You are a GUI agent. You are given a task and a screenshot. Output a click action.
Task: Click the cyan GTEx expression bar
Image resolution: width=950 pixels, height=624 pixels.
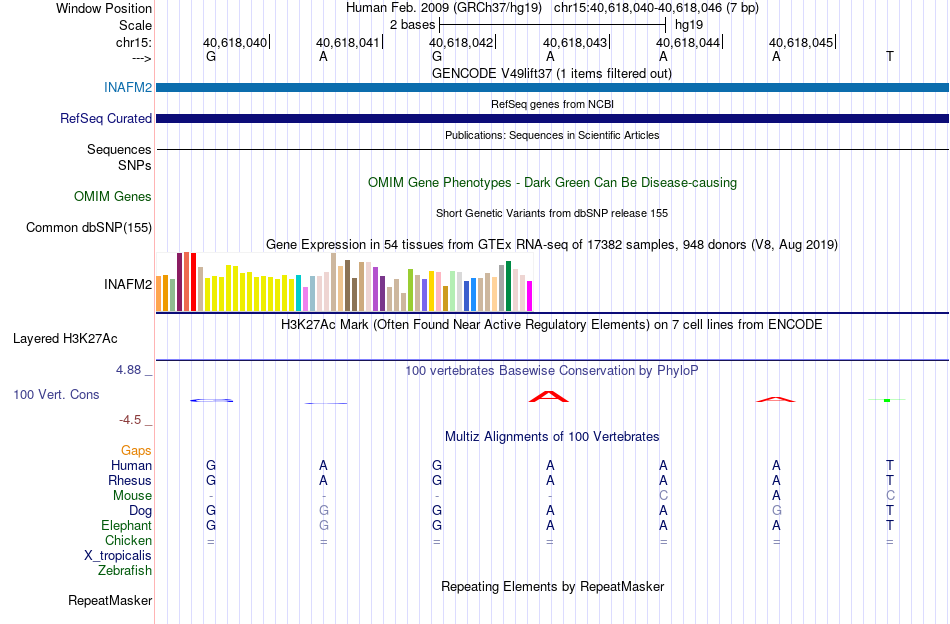point(299,293)
